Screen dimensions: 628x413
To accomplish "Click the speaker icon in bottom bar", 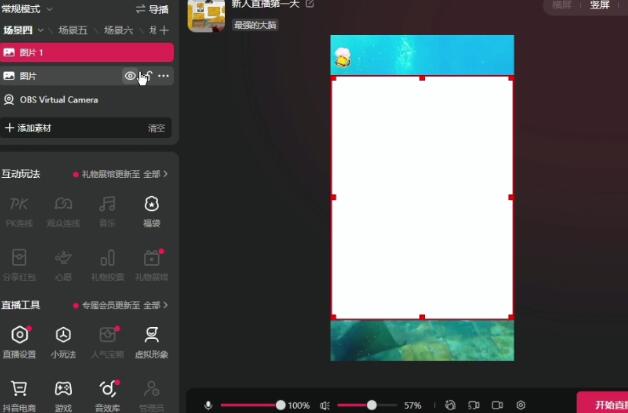I will point(325,405).
